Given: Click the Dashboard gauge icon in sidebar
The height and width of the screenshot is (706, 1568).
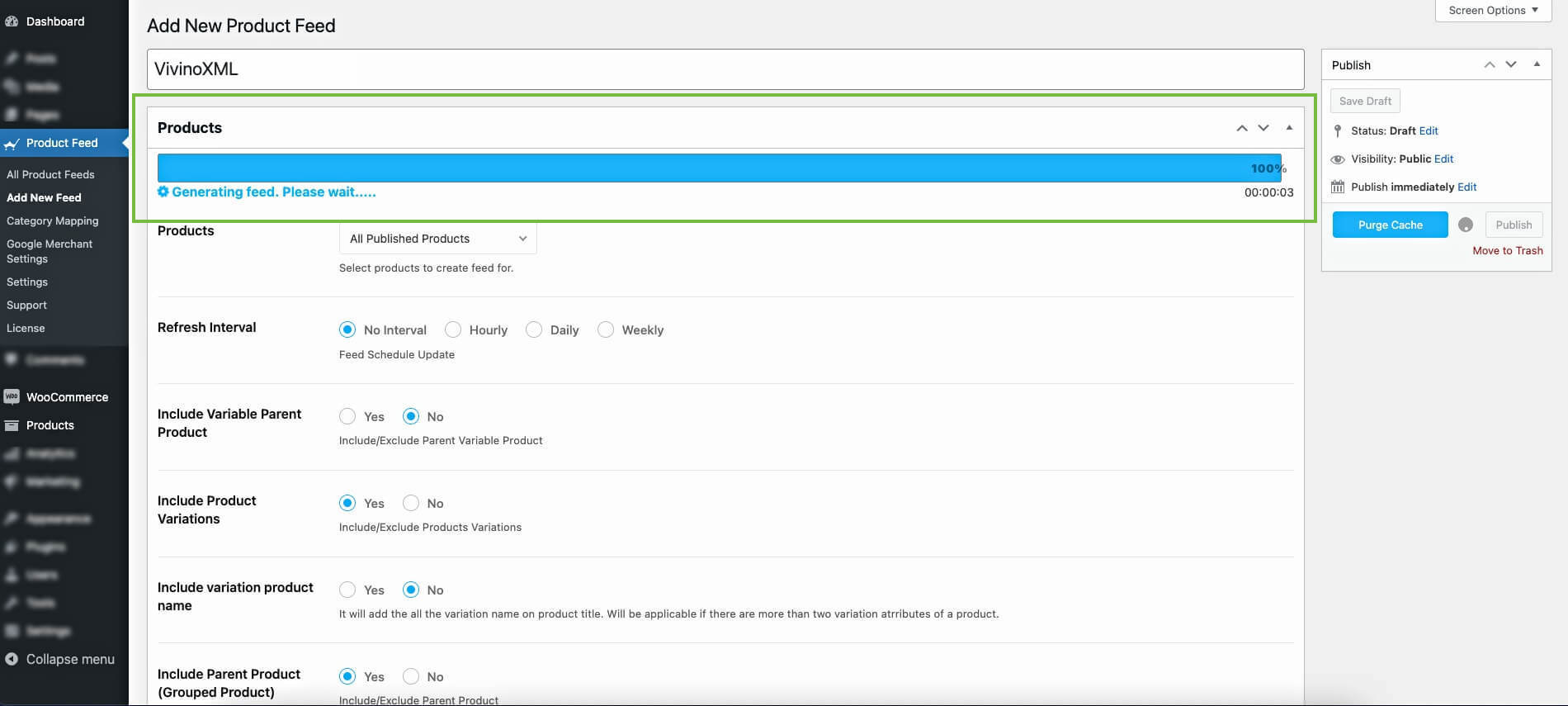Looking at the screenshot, I should point(12,21).
